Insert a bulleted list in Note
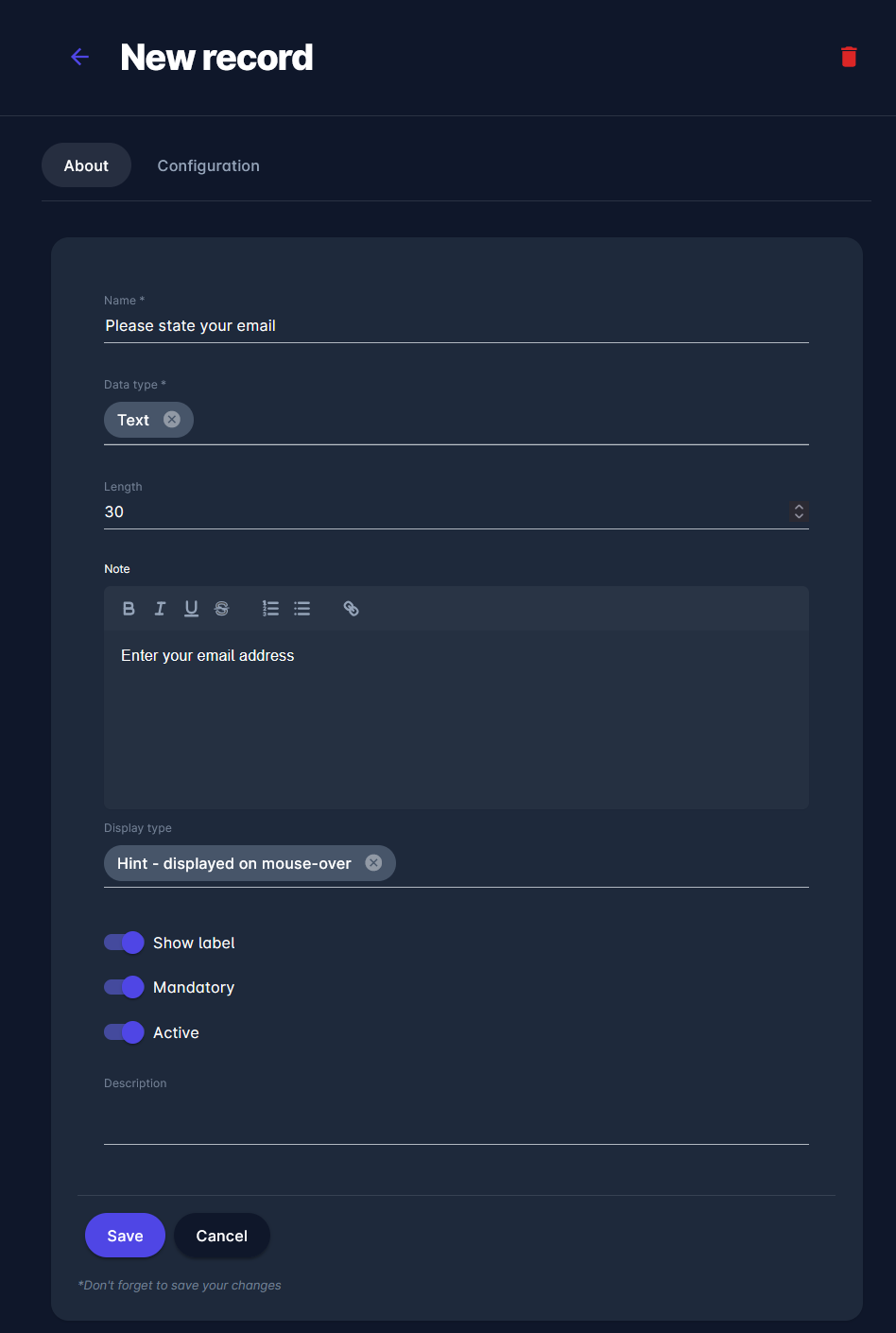 (x=302, y=609)
